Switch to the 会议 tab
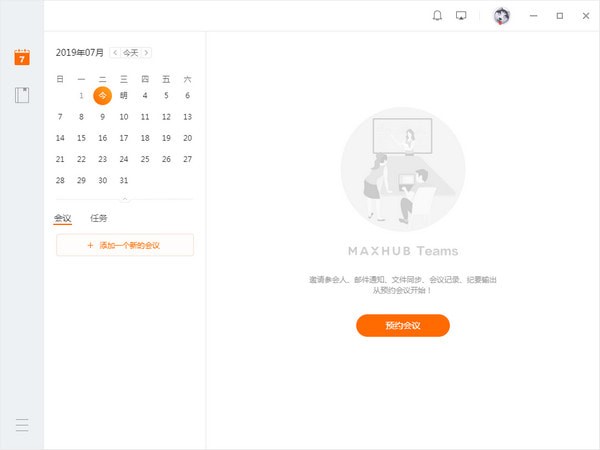The height and width of the screenshot is (450, 600). coord(62,218)
